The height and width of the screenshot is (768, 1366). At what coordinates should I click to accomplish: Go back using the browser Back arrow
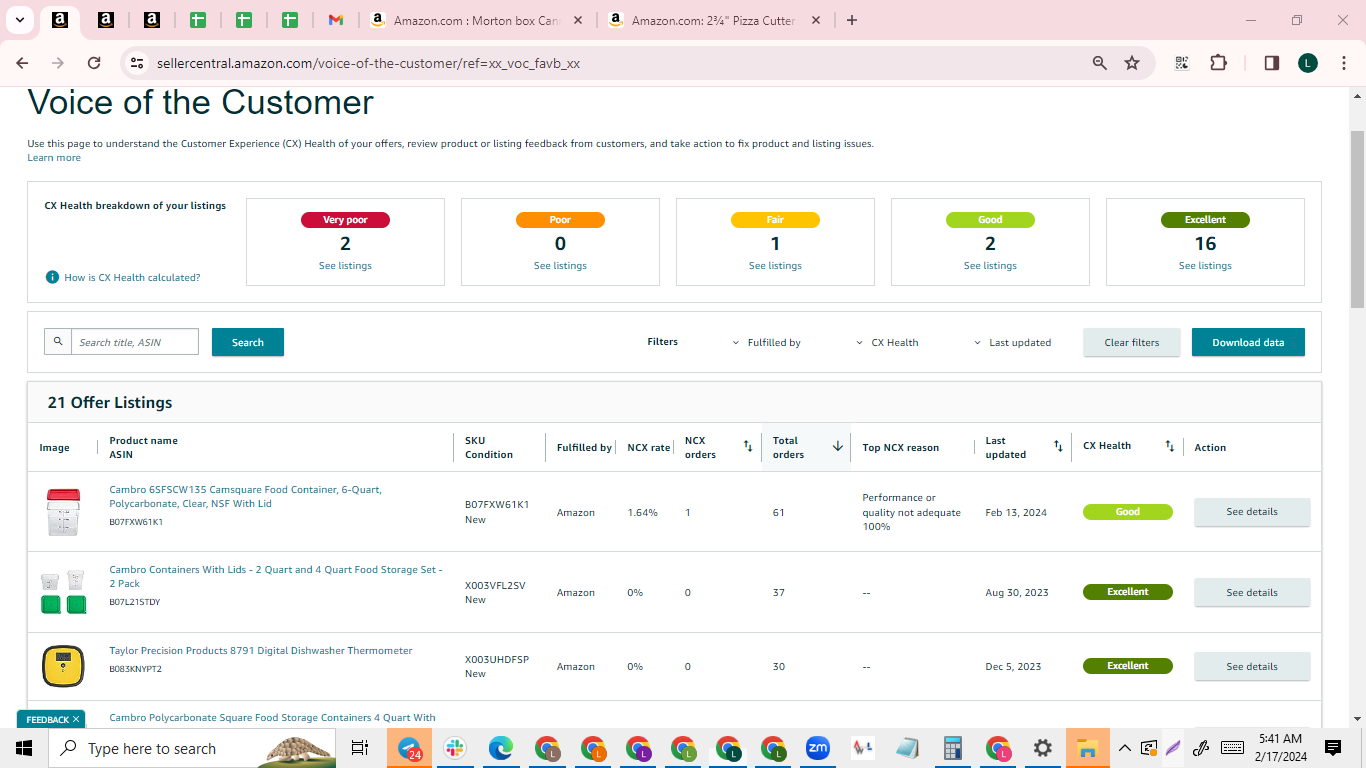[22, 63]
